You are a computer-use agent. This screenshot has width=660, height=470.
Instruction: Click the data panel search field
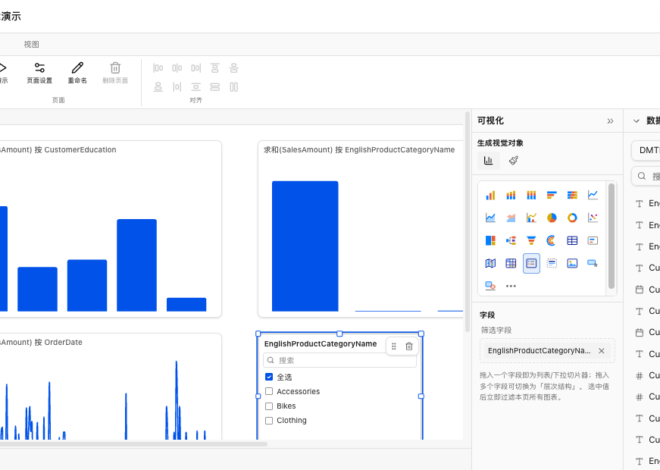[x=646, y=176]
